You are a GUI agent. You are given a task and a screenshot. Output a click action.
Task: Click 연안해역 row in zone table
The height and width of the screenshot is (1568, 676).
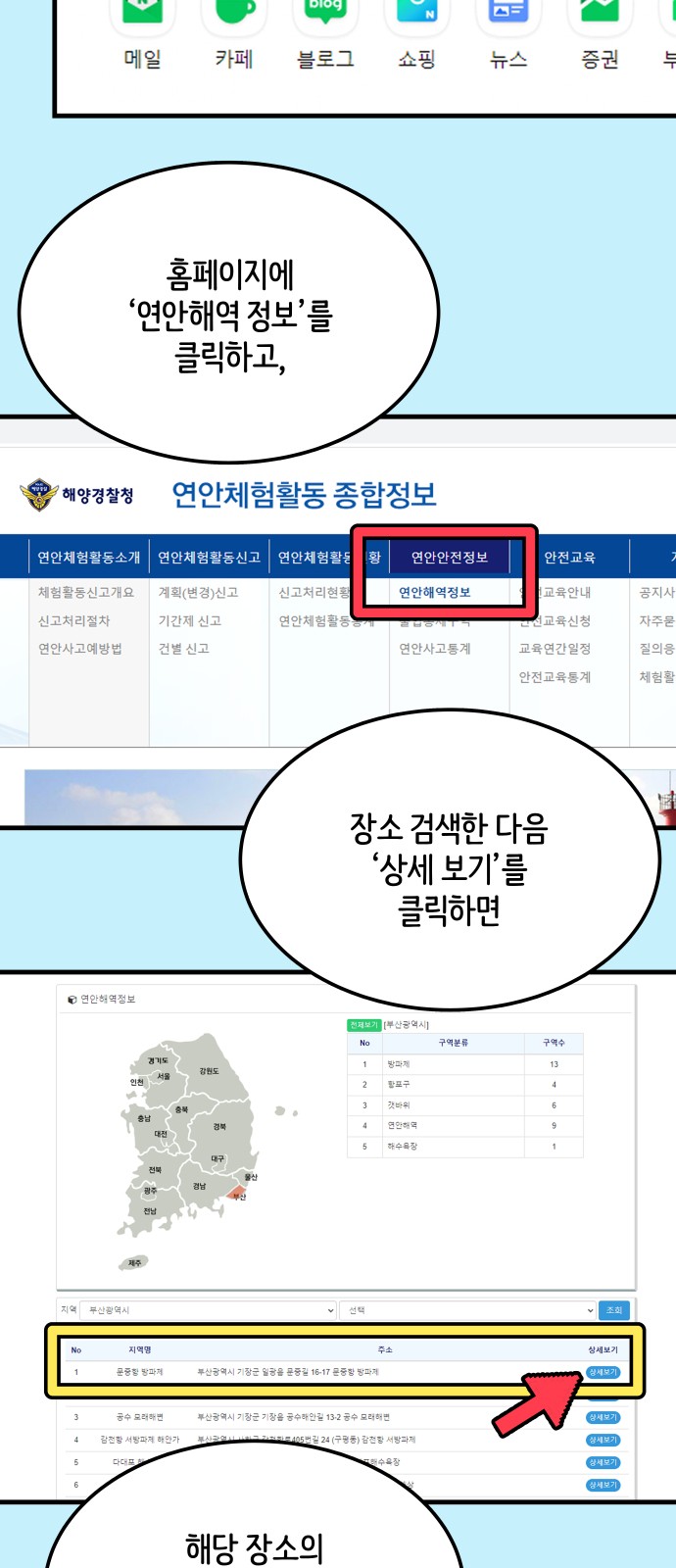click(466, 1126)
